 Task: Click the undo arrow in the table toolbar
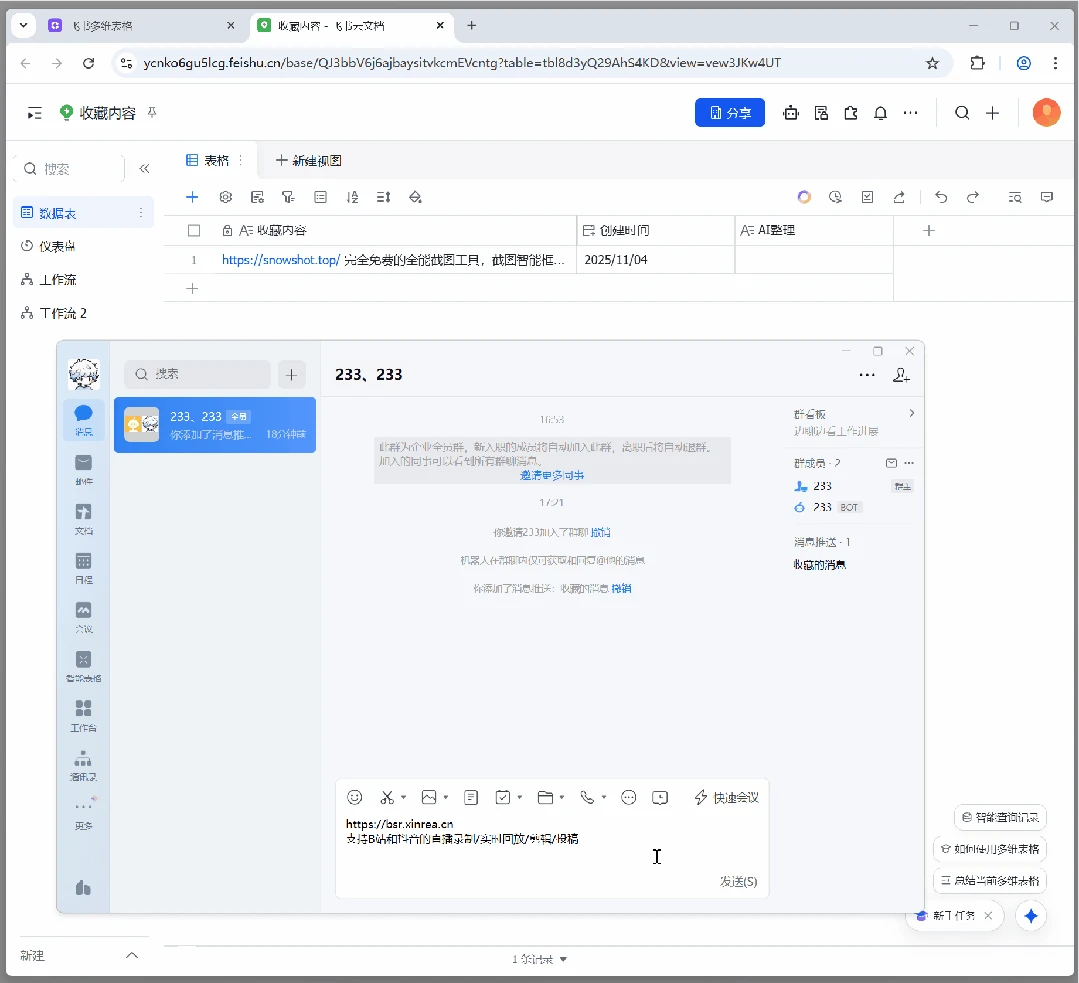[x=941, y=198]
